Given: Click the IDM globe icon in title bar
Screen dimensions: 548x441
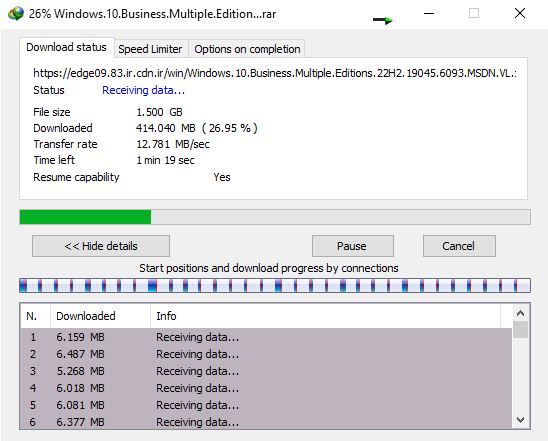Looking at the screenshot, I should click(x=16, y=14).
